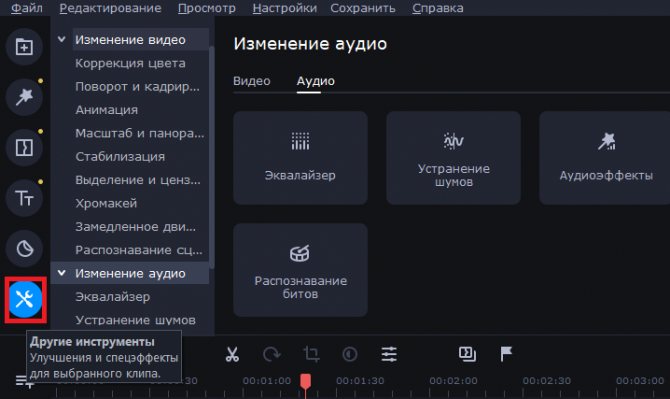Open clip properties sliders icon

[x=389, y=354]
